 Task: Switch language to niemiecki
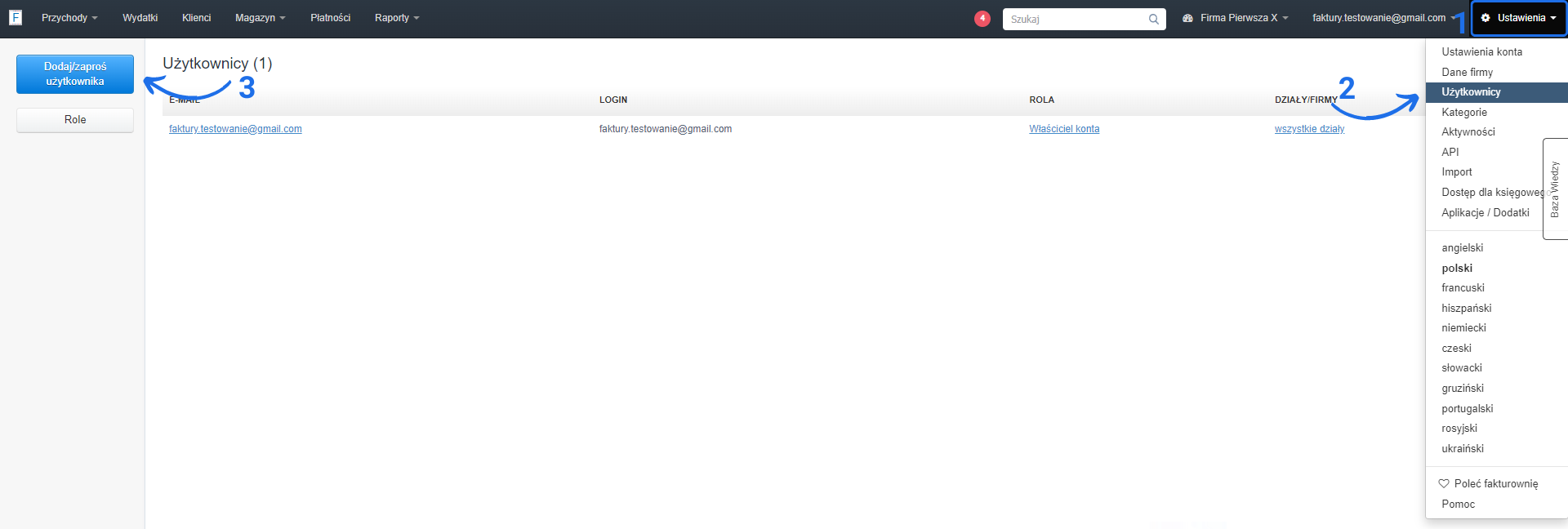(x=1463, y=327)
